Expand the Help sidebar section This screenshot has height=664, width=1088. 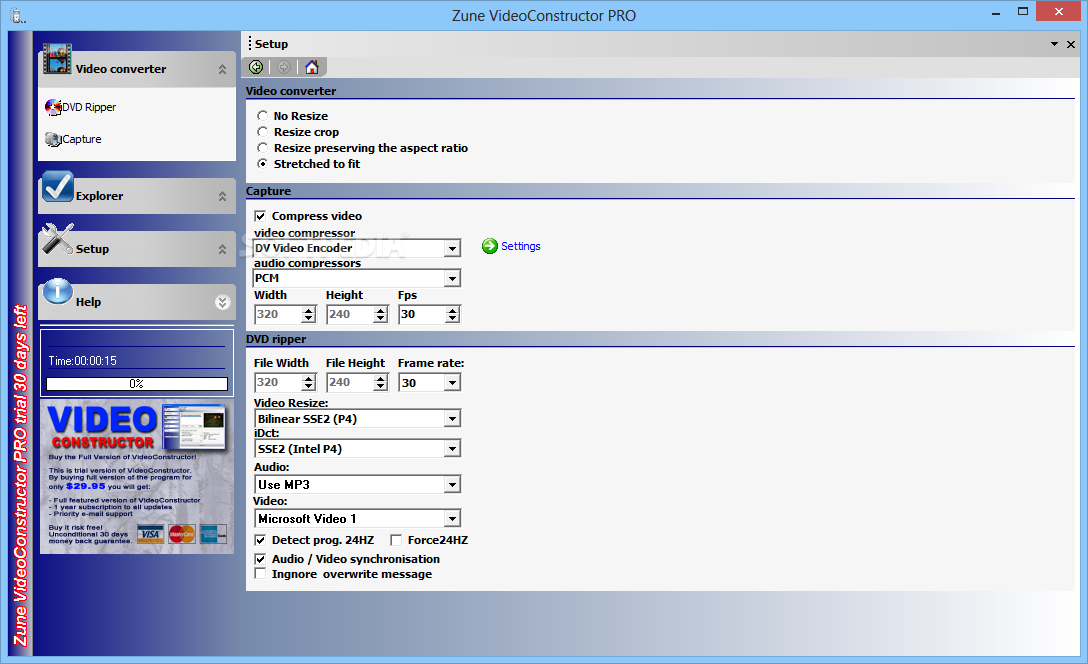coord(222,302)
